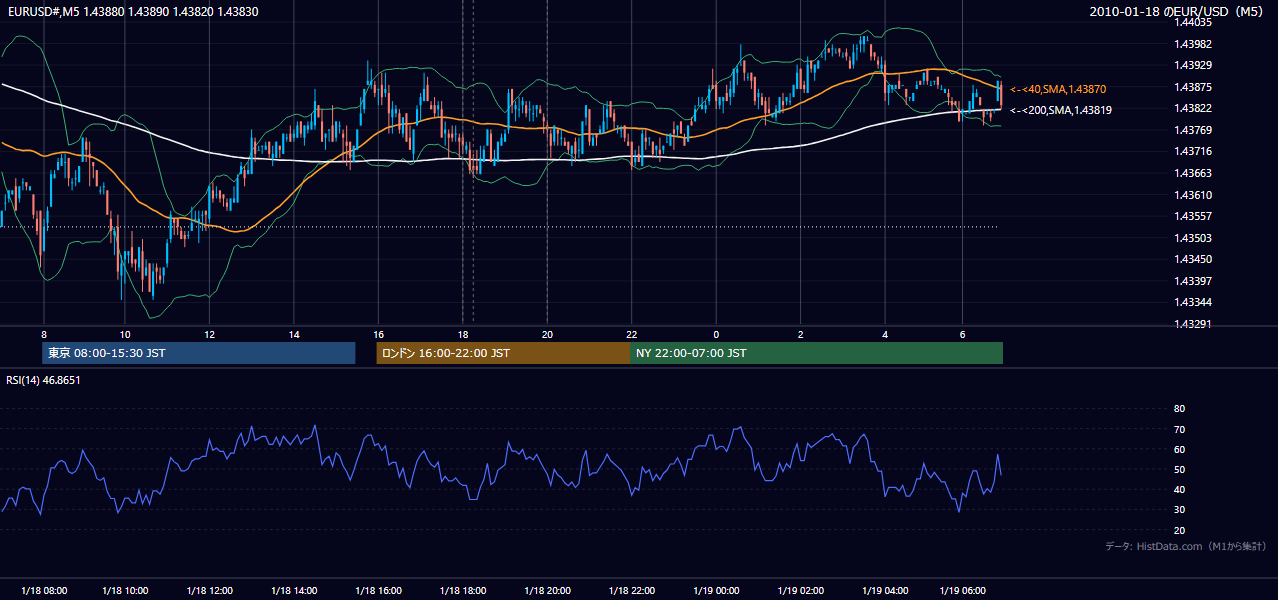Click RSI scale value 40
Viewport: 1278px width, 600px height.
[1179, 489]
